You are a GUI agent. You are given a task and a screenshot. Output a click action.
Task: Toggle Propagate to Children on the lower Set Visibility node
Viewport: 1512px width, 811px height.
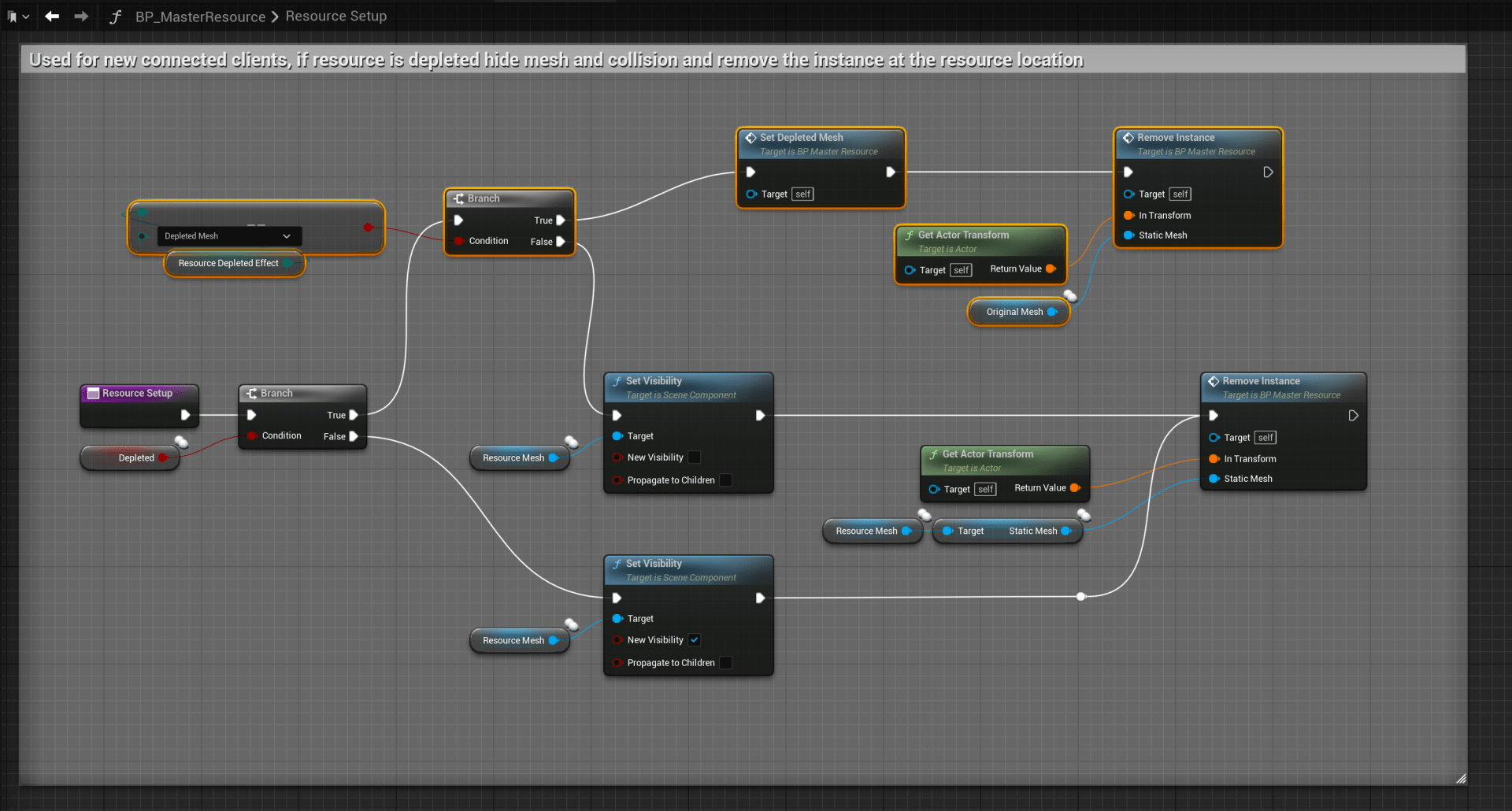point(726,663)
